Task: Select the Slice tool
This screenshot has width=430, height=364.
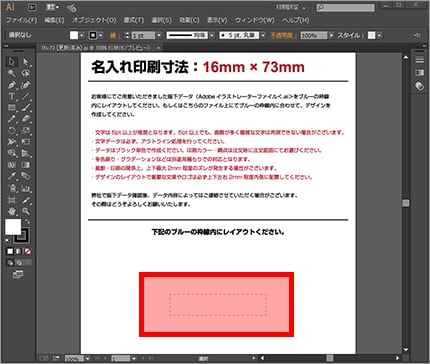Action: [26, 200]
